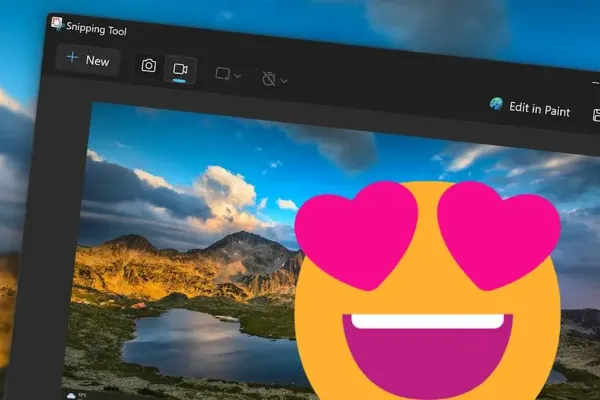This screenshot has width=600, height=400.
Task: Click the save icon next to Edit in Paint
Action: pos(596,115)
